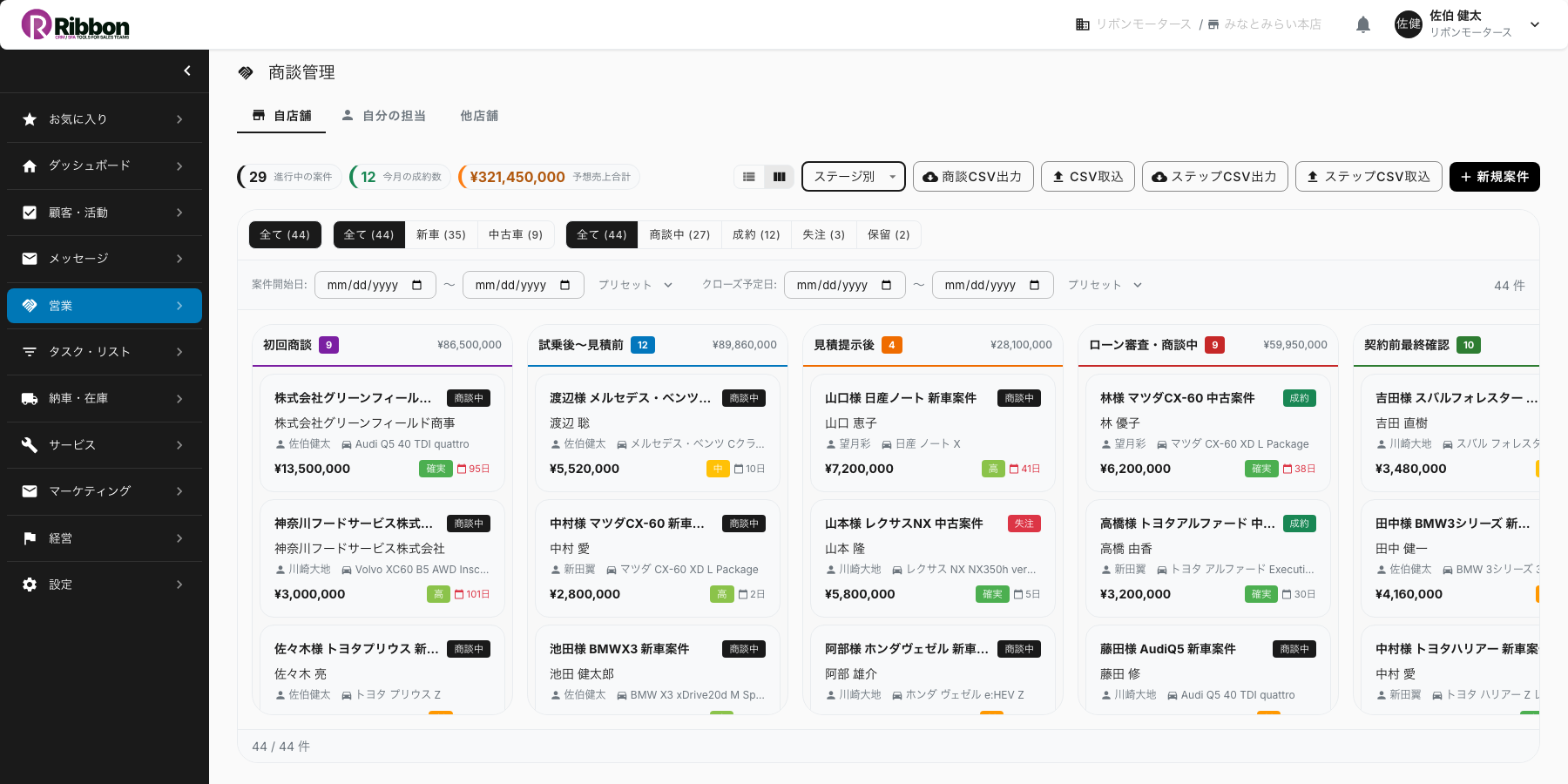
Task: Click the handshake icon beside 営業
Action: (x=30, y=306)
